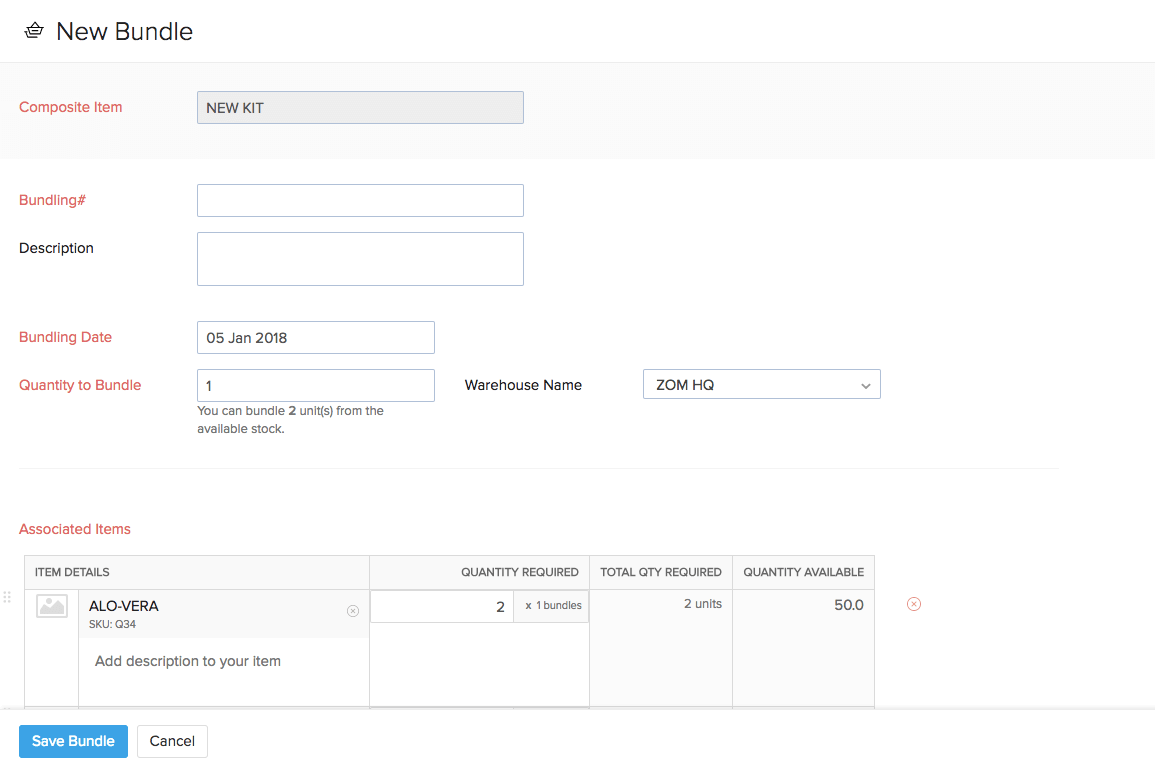Click the Composite Item field showing NEW KIT
Viewport: 1155px width, 769px height.
click(x=360, y=108)
